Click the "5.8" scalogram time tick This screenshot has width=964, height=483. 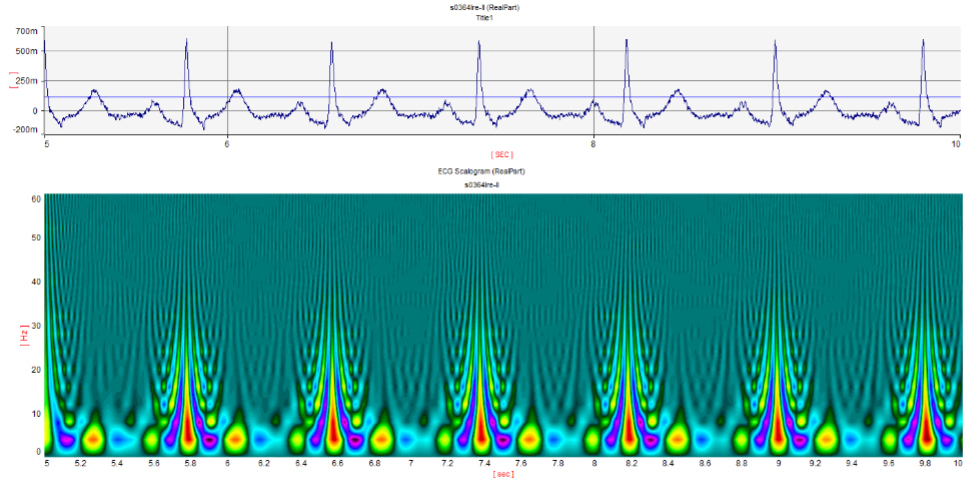[191, 463]
